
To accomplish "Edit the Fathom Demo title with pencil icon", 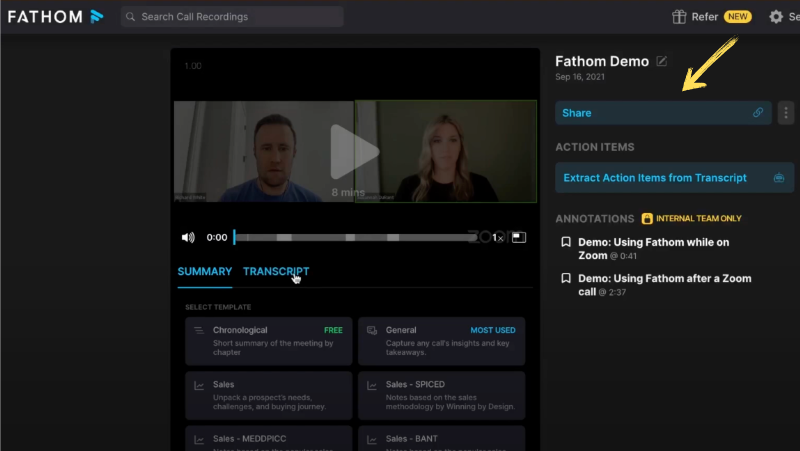I will point(662,61).
